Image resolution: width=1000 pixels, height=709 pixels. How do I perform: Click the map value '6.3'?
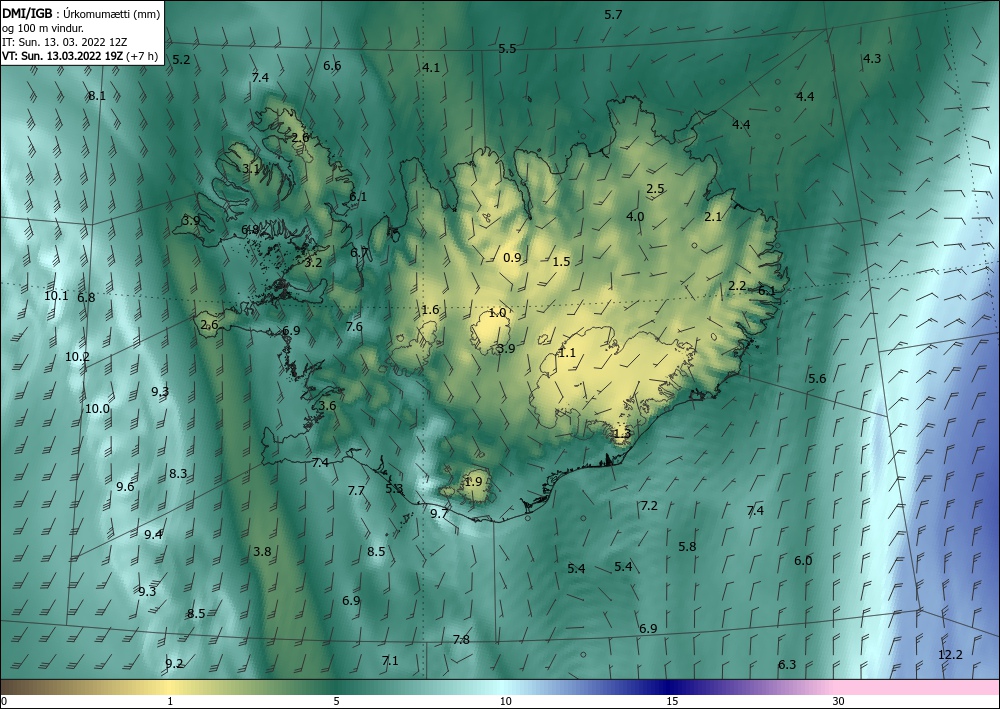tap(787, 665)
